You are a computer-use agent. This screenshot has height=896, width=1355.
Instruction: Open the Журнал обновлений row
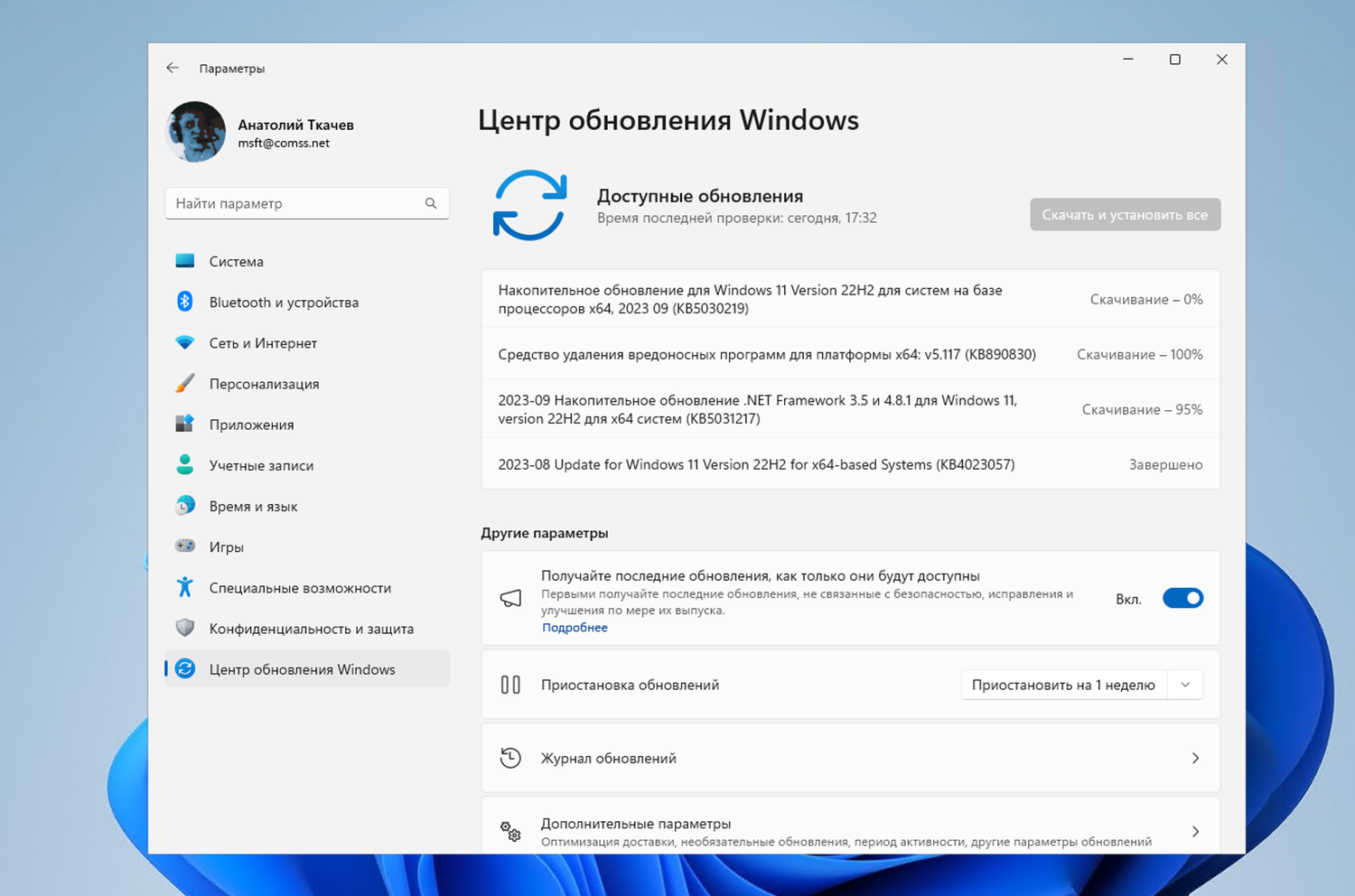tap(851, 758)
